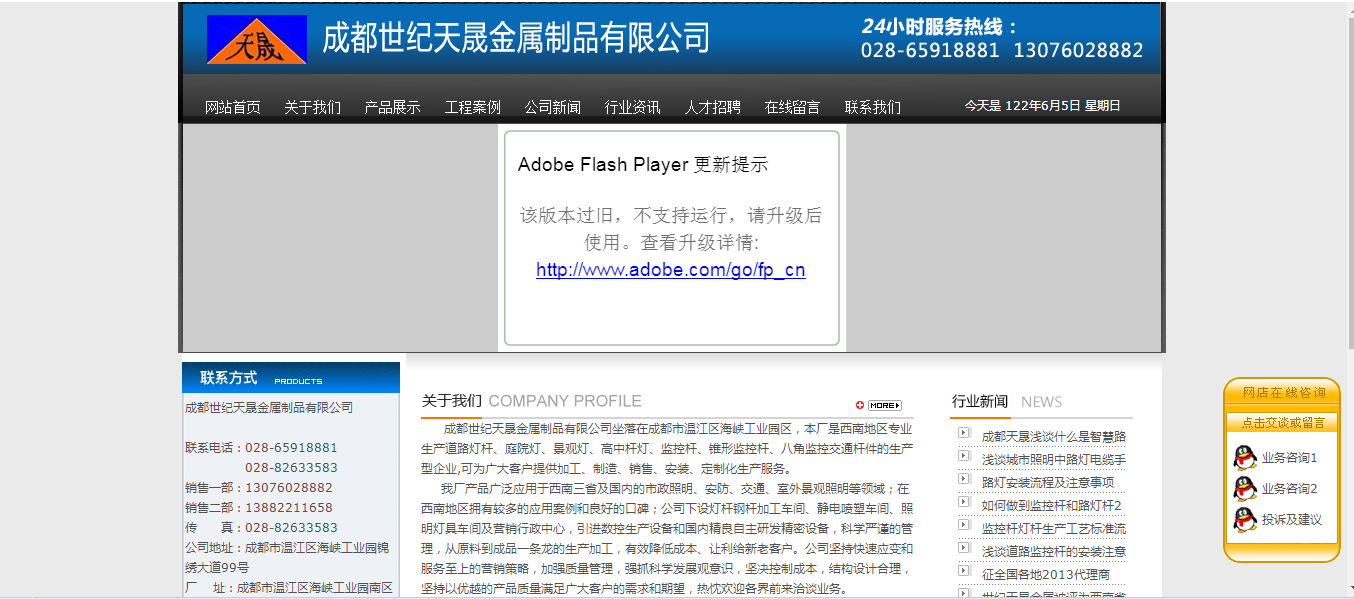Open news 征全国各地2013代理商
Viewport: 1354px width, 599px height.
pos(1046,575)
